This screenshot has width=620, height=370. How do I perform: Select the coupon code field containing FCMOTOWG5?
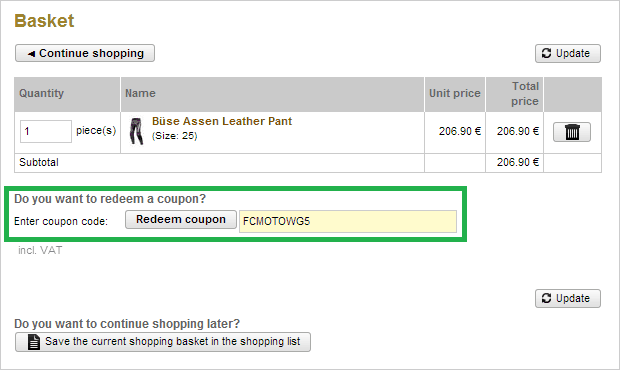tap(348, 221)
